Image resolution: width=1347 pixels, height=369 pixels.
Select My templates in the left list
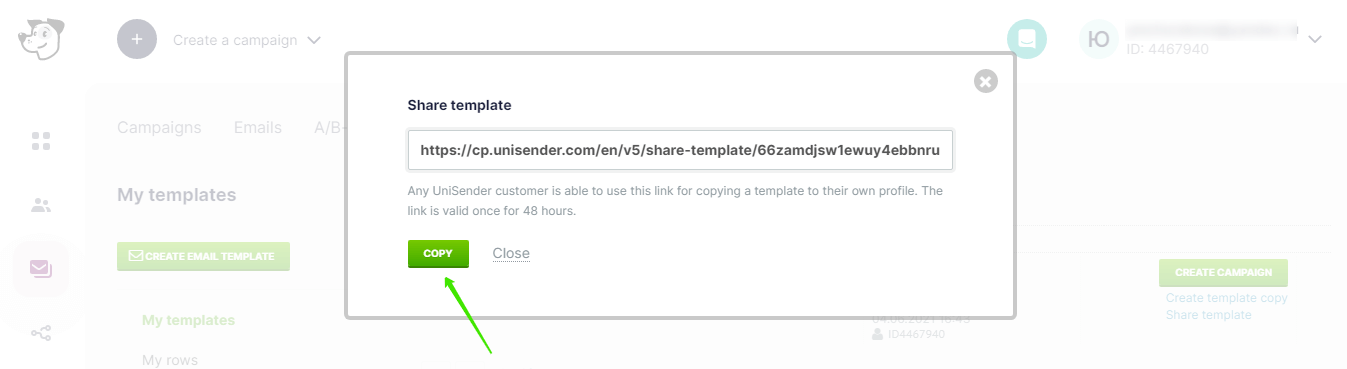[188, 320]
